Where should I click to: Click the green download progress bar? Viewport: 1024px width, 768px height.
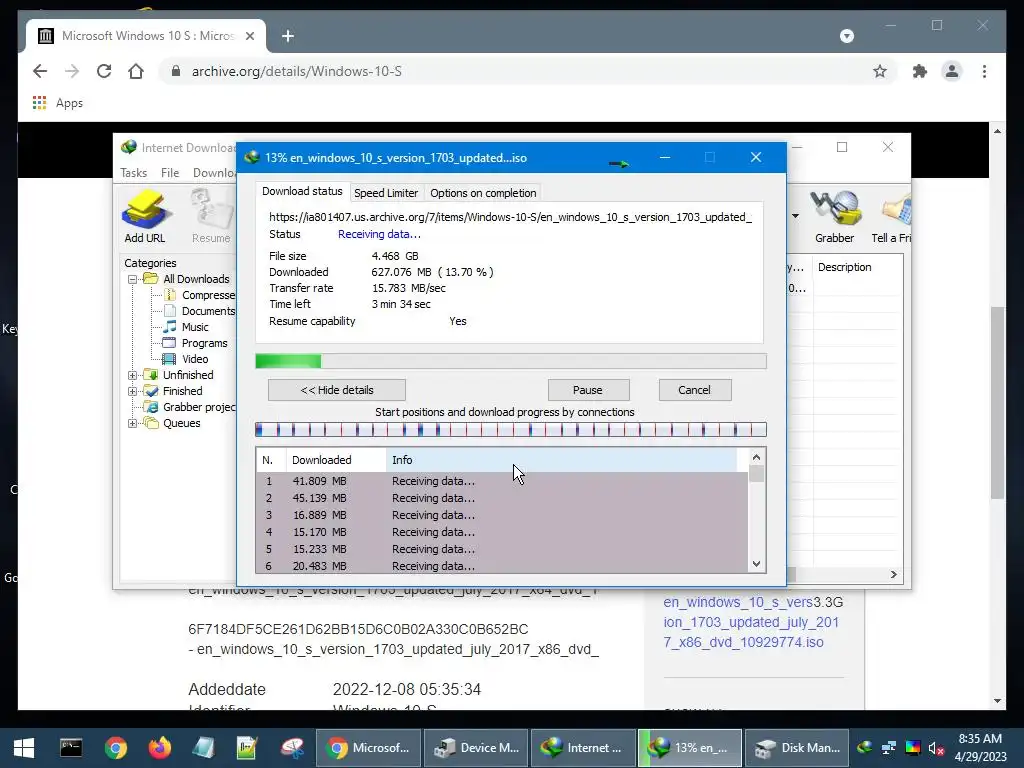(x=511, y=361)
